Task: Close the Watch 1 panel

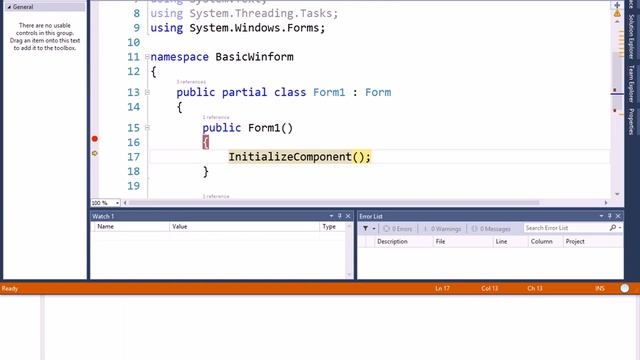Action: pos(348,216)
